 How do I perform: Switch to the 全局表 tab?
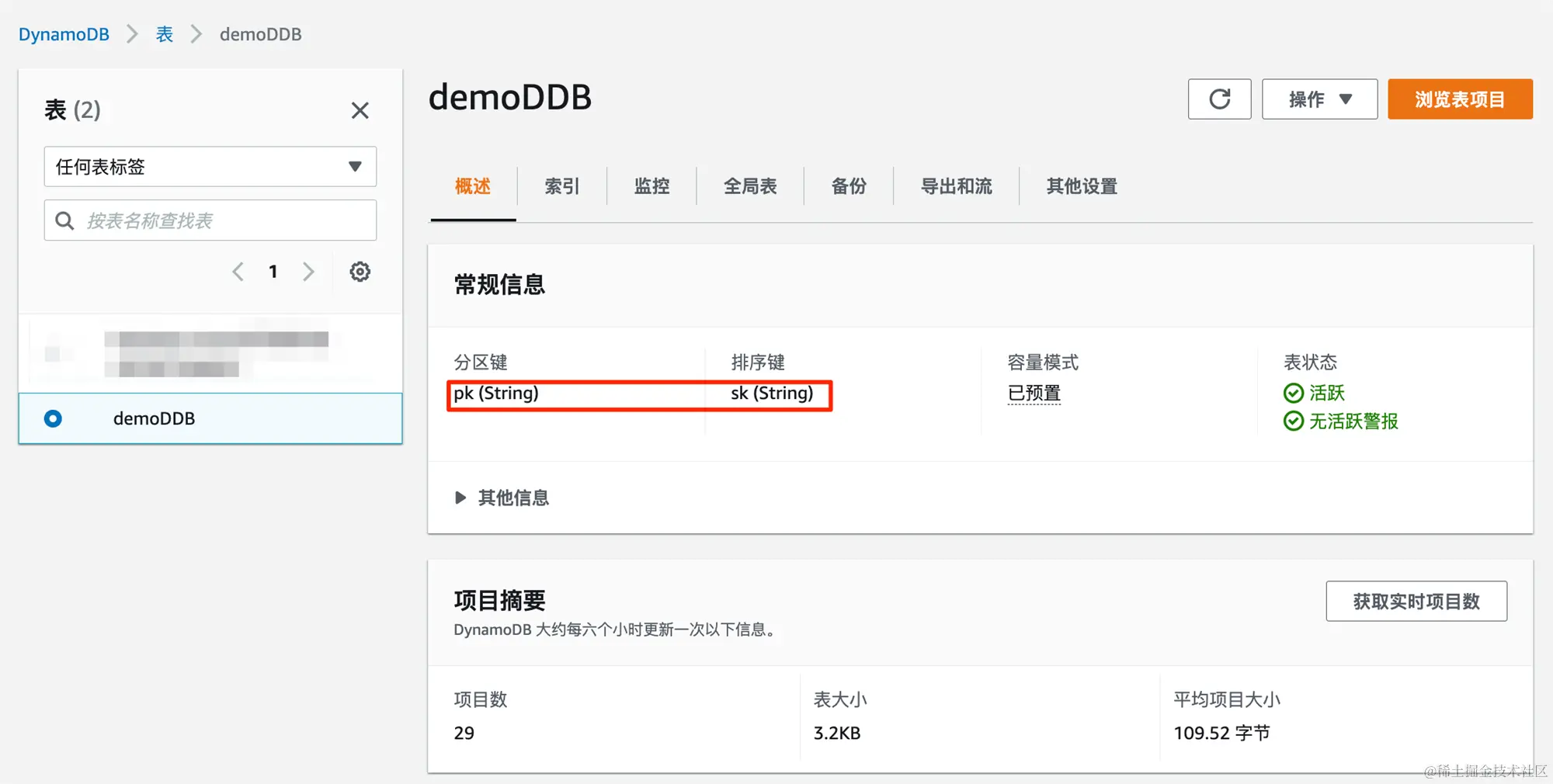click(x=750, y=186)
